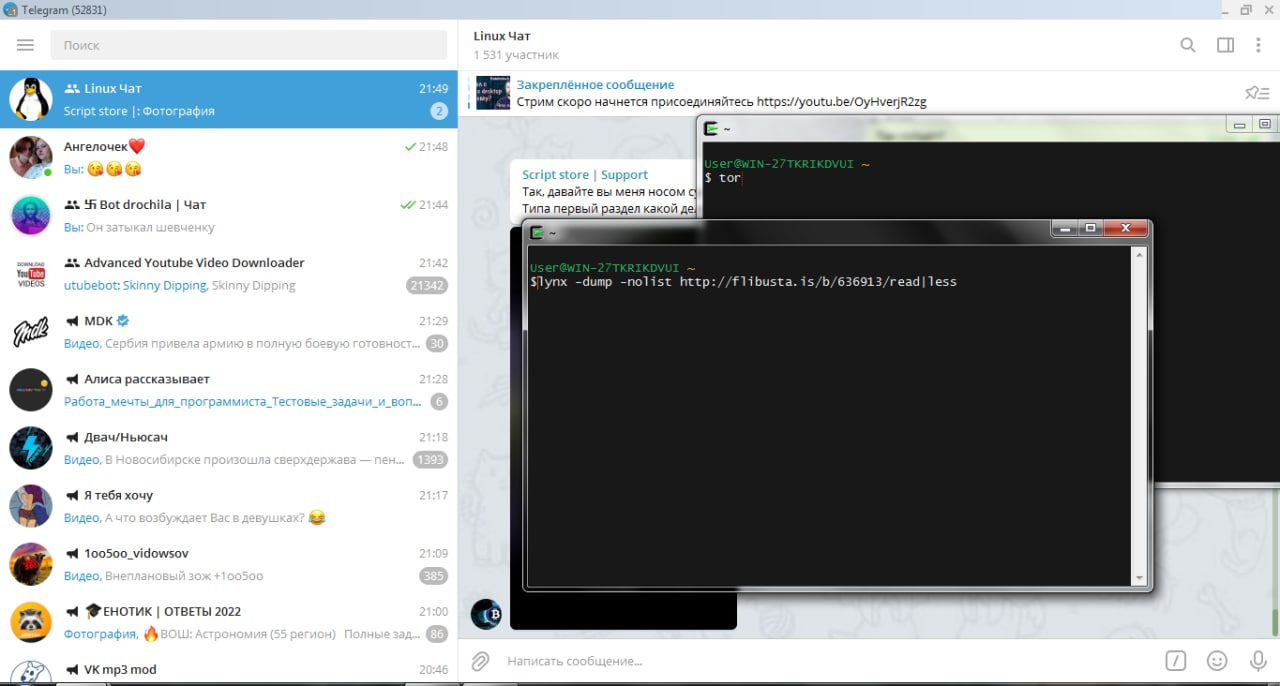Click the sender avatar beside the photo message

(x=486, y=614)
